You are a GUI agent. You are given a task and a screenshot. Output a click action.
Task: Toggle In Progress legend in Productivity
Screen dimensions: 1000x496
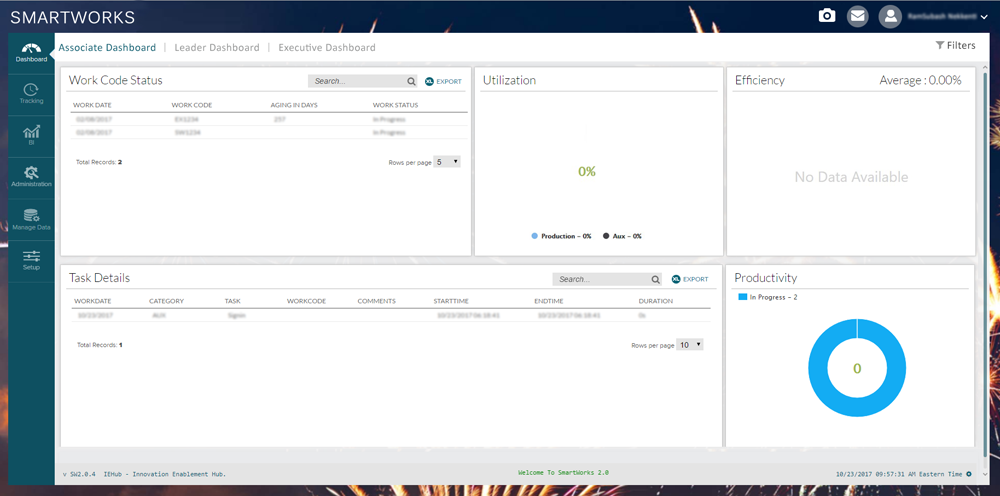pyautogui.click(x=767, y=297)
